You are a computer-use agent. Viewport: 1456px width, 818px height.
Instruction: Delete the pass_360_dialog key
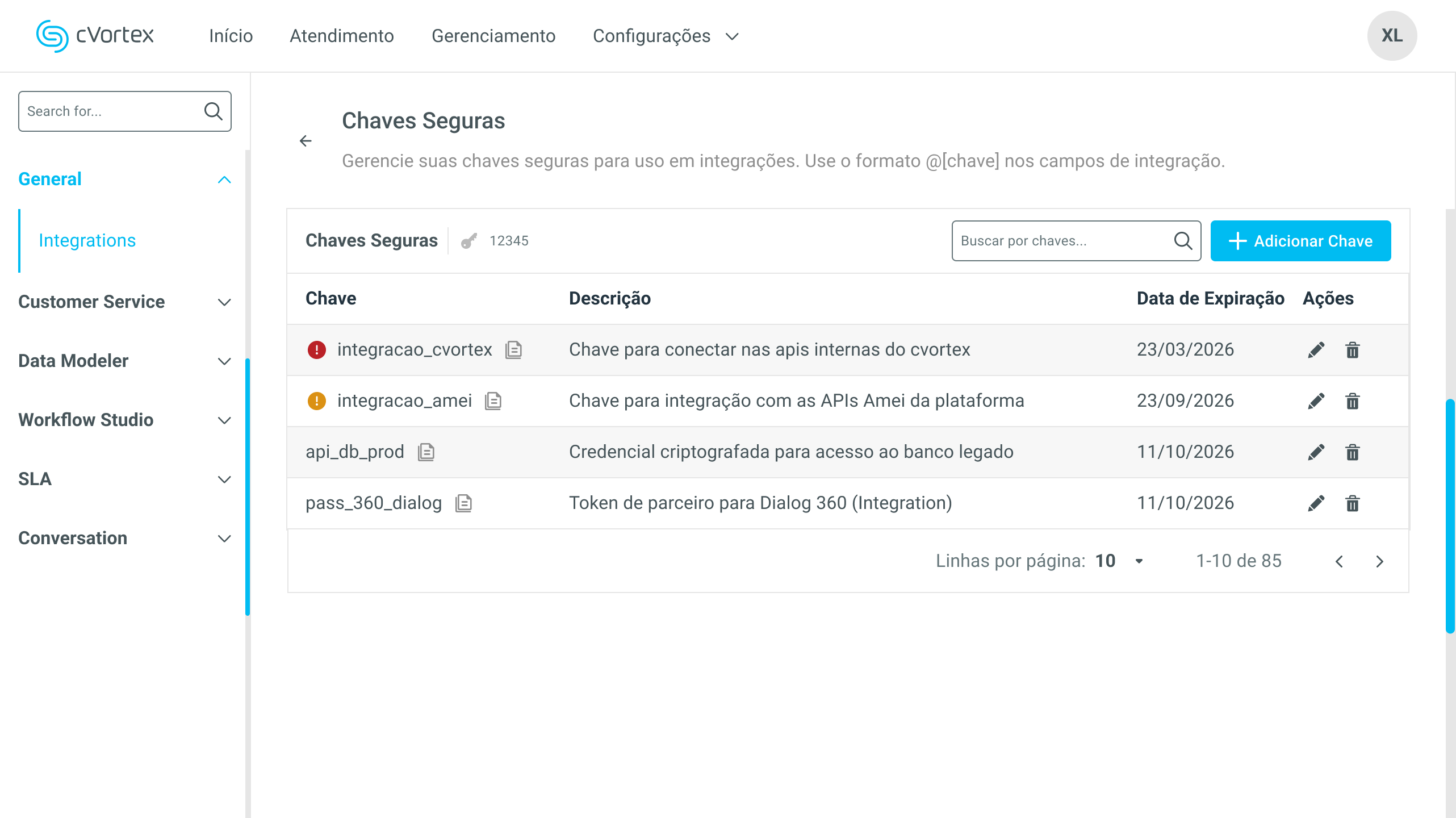[1353, 503]
